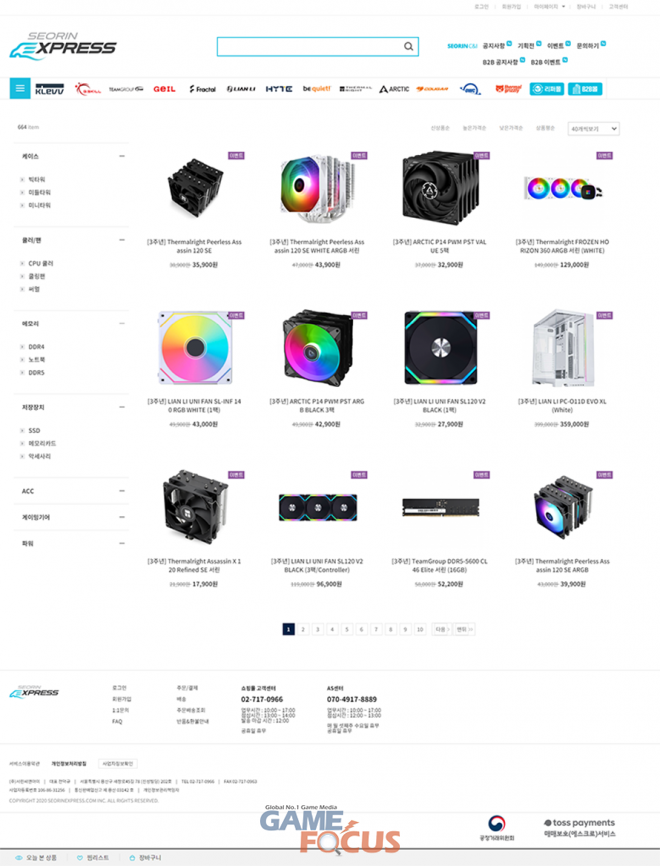Click the search magnifier icon
The height and width of the screenshot is (866, 660).
408,46
